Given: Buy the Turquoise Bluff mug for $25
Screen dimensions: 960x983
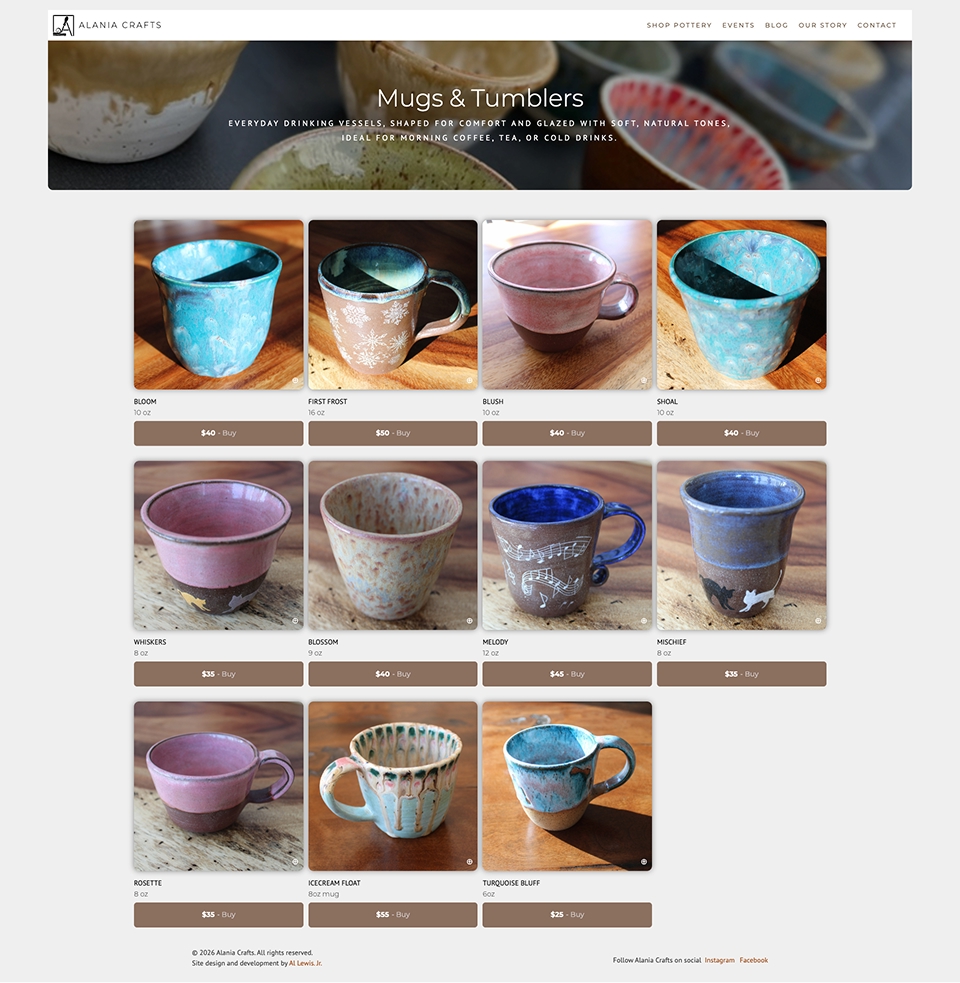Looking at the screenshot, I should [x=567, y=915].
